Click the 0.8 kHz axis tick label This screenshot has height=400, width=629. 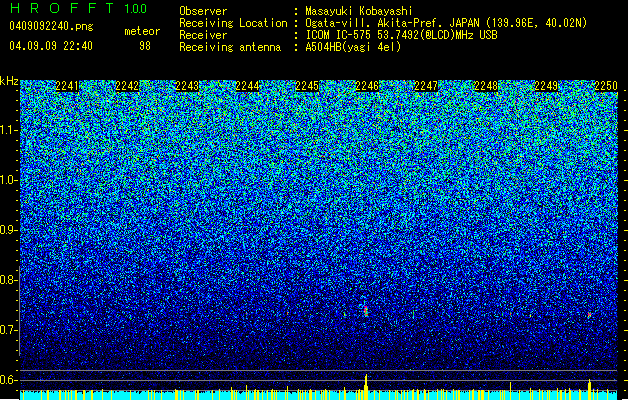8,280
